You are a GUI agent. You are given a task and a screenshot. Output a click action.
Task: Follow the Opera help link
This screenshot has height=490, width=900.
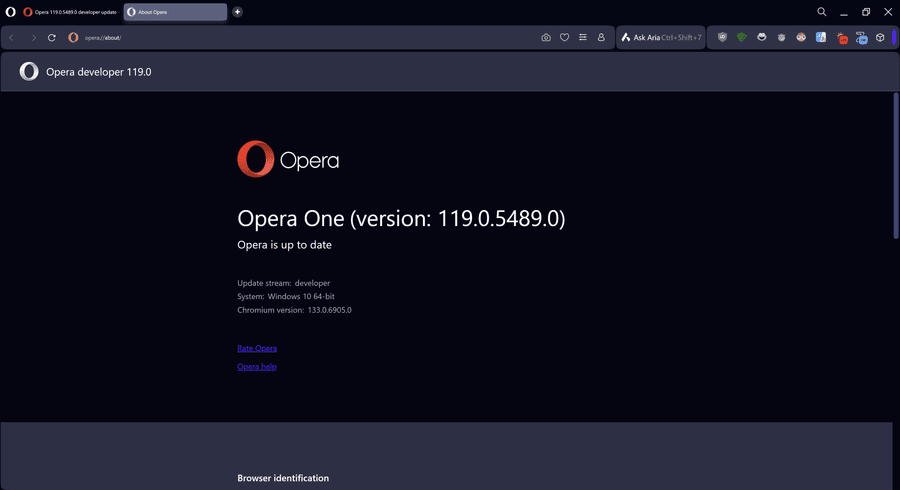(257, 367)
